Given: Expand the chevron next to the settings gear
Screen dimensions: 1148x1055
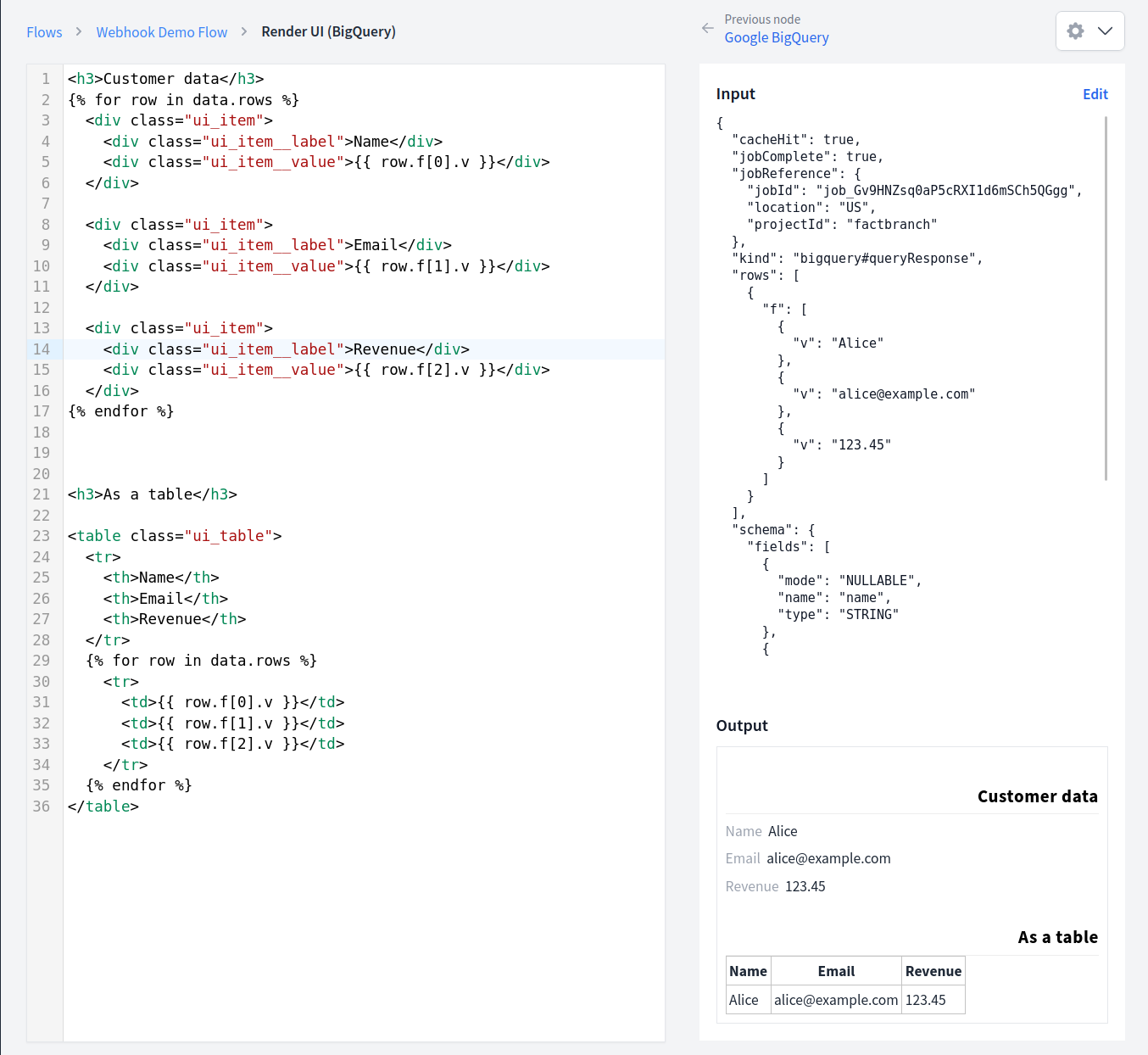Looking at the screenshot, I should click(1103, 31).
